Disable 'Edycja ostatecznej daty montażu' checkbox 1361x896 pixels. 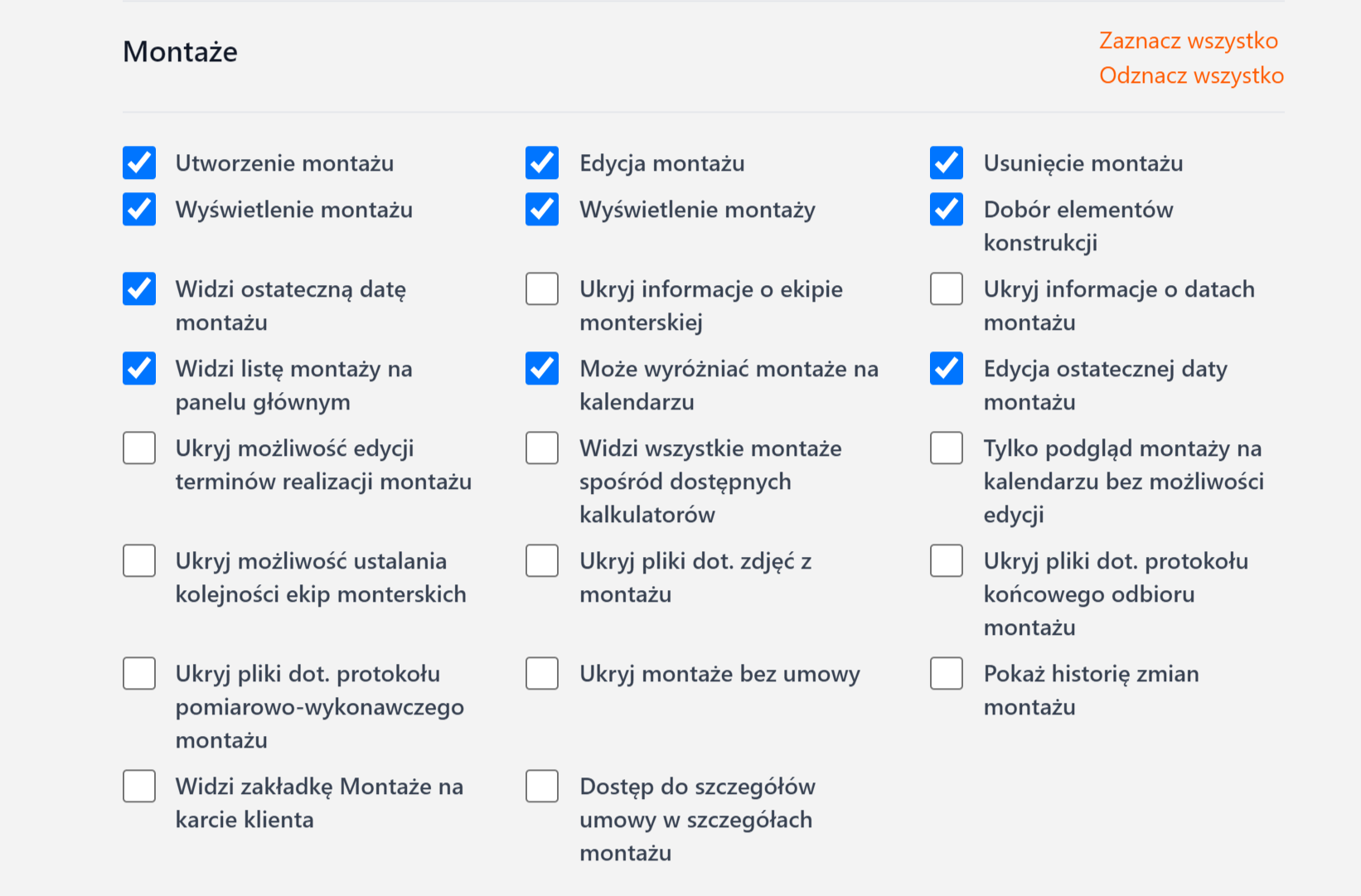947,369
